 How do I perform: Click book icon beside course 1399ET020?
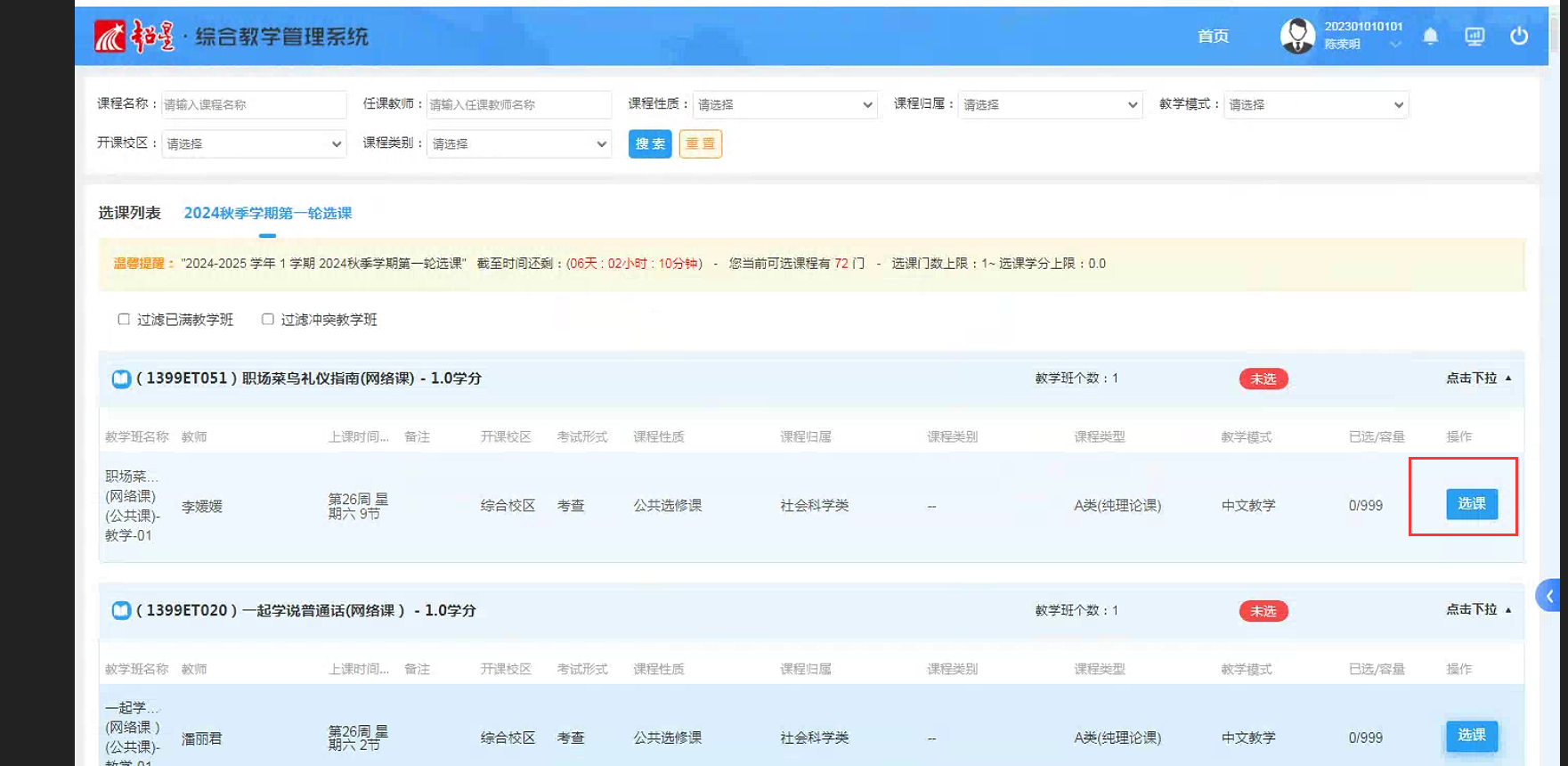pyautogui.click(x=121, y=611)
